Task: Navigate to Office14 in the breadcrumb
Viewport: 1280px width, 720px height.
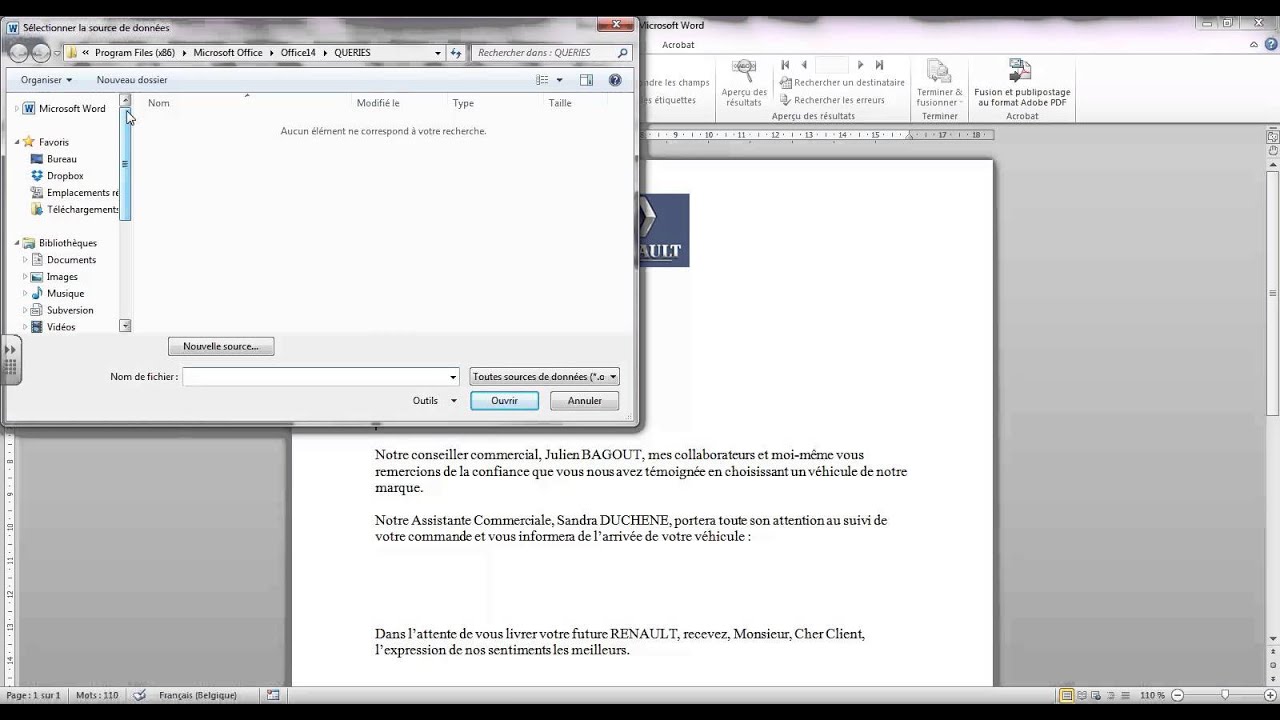Action: point(298,53)
